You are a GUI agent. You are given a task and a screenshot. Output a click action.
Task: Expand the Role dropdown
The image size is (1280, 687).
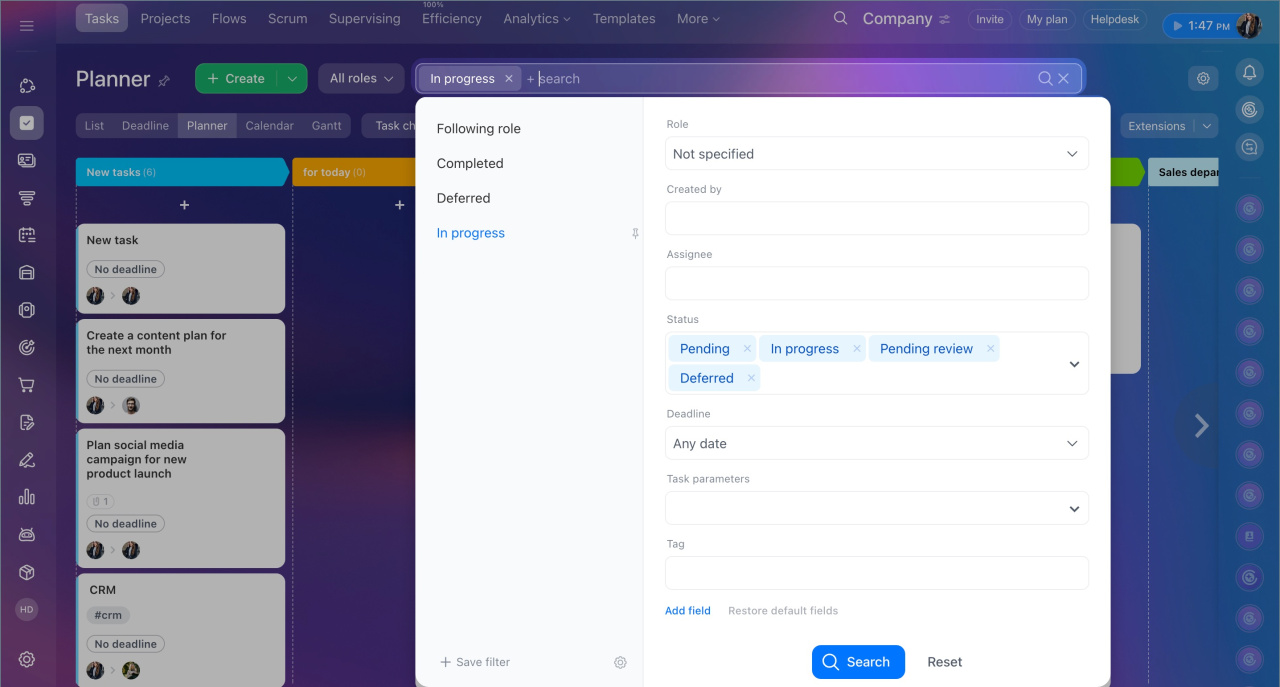876,154
